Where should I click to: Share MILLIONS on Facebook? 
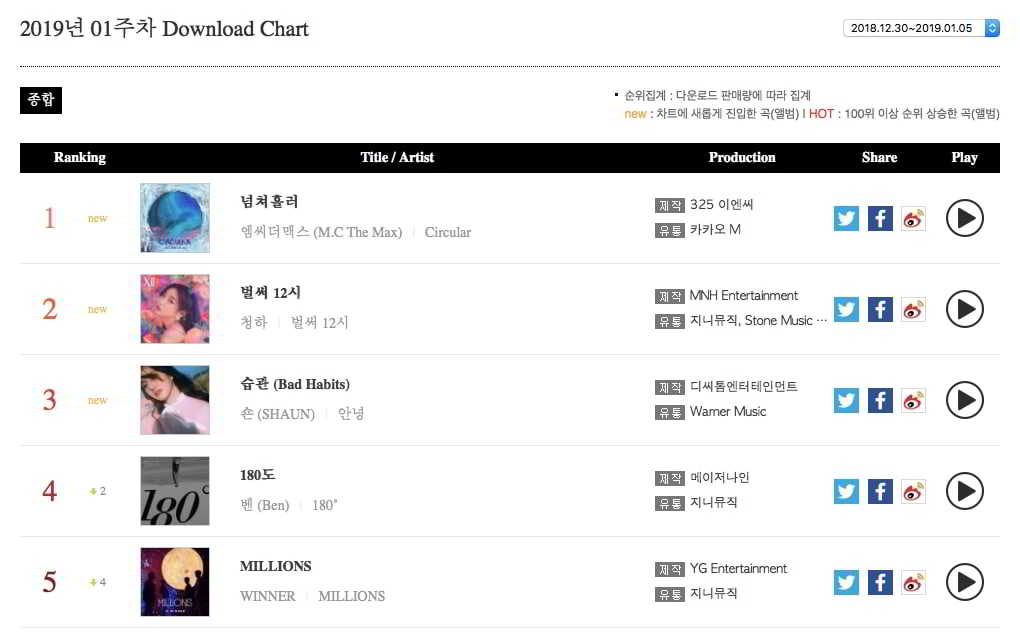tap(880, 582)
